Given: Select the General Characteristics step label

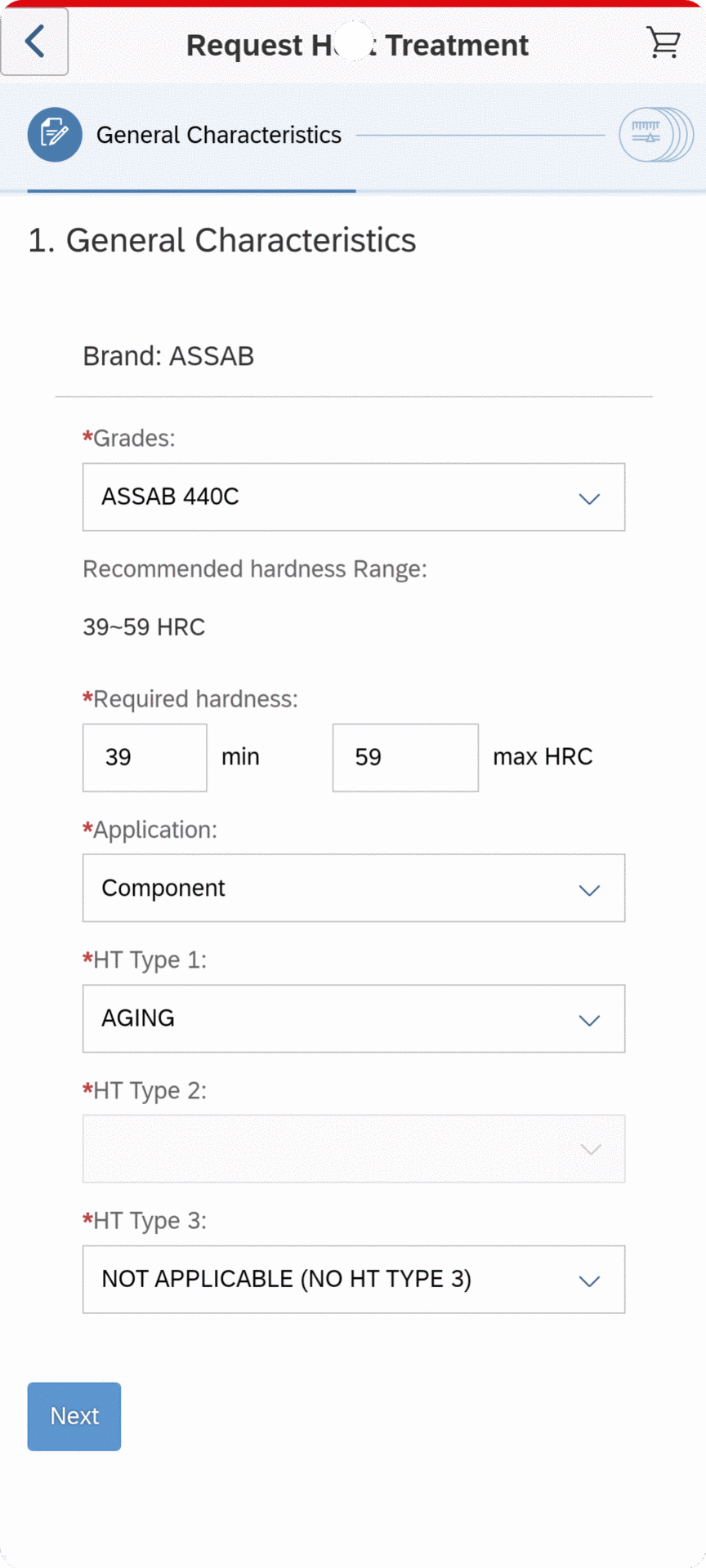Looking at the screenshot, I should 218,135.
